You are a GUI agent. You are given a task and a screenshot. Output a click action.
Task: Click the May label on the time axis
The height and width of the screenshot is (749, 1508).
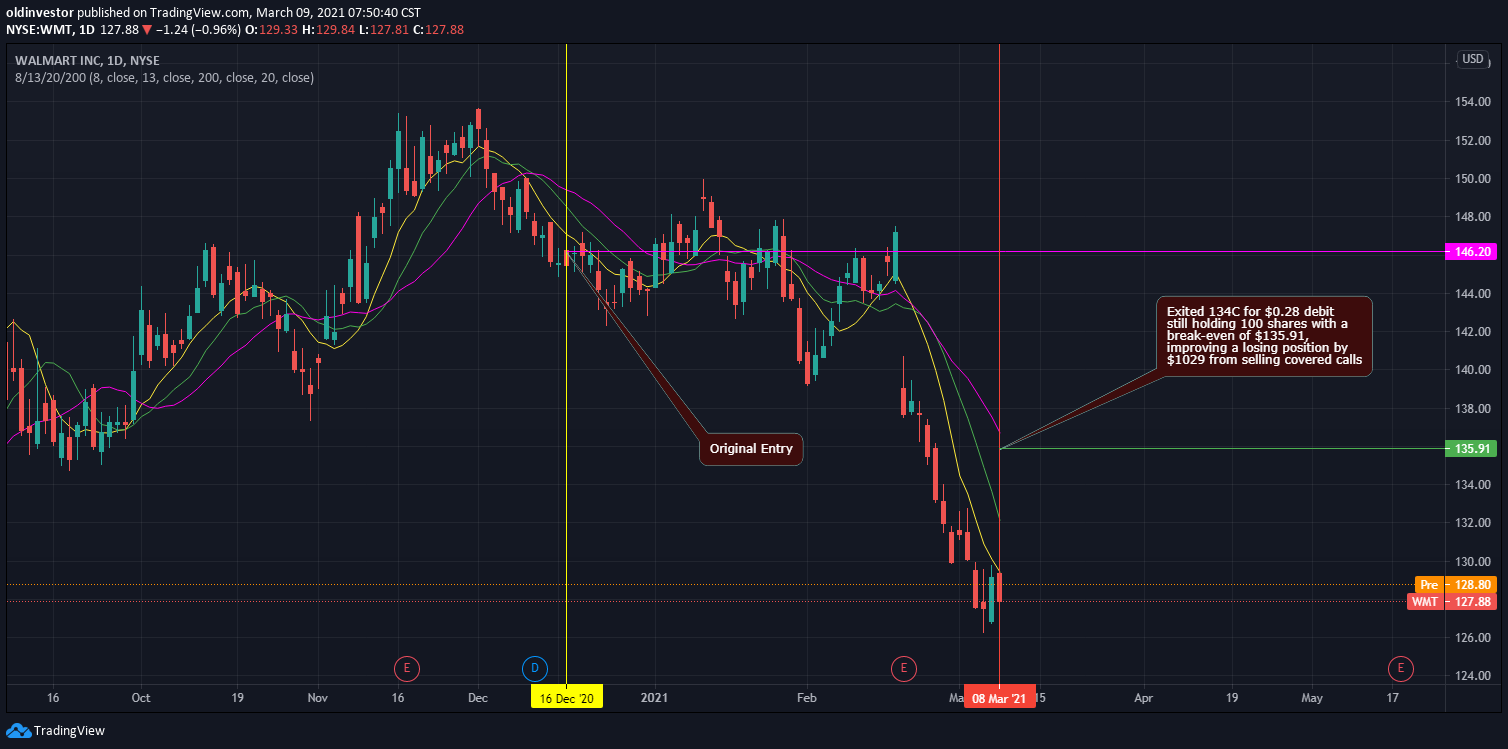tap(1311, 698)
